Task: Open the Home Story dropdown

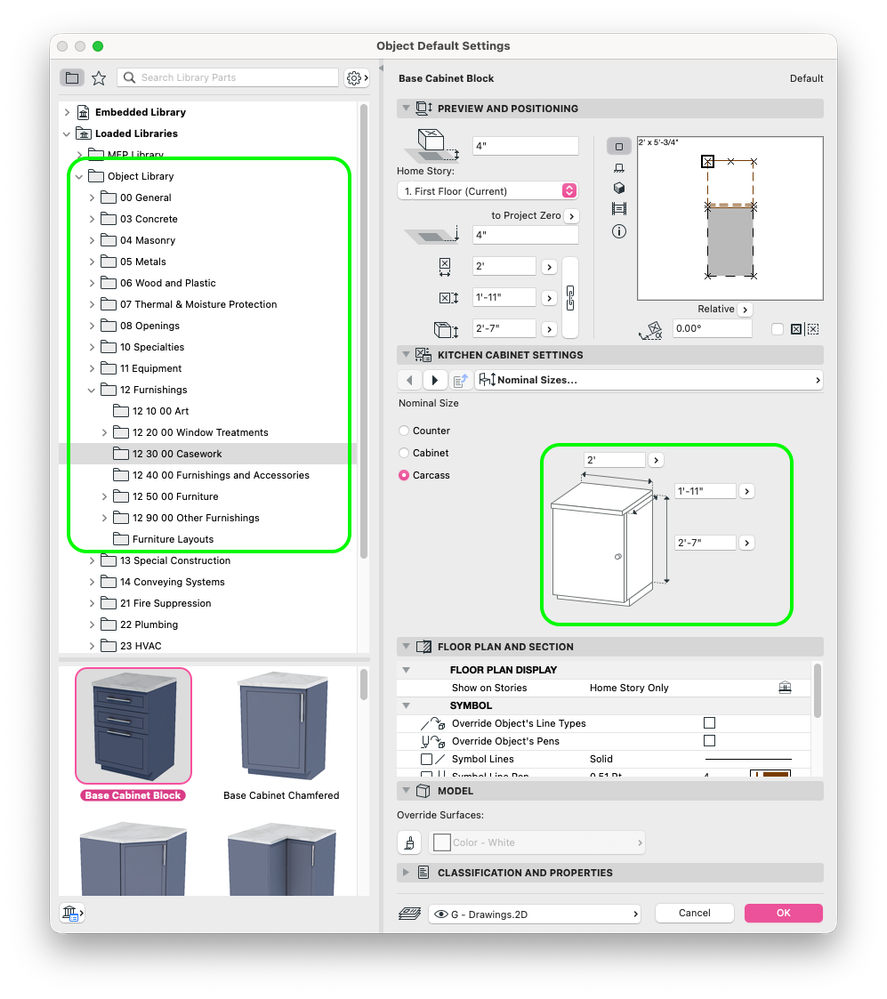Action: click(487, 191)
